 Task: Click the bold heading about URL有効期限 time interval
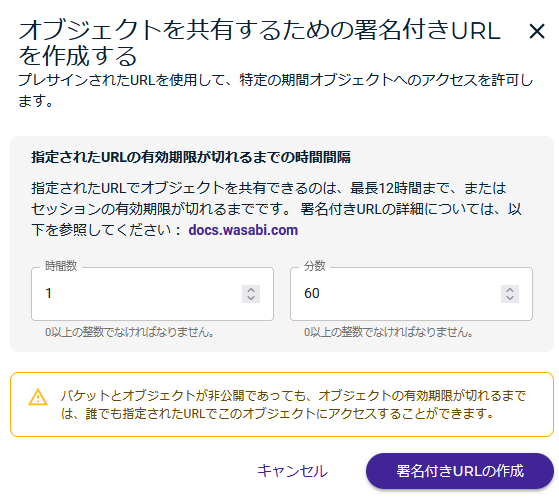point(191,157)
